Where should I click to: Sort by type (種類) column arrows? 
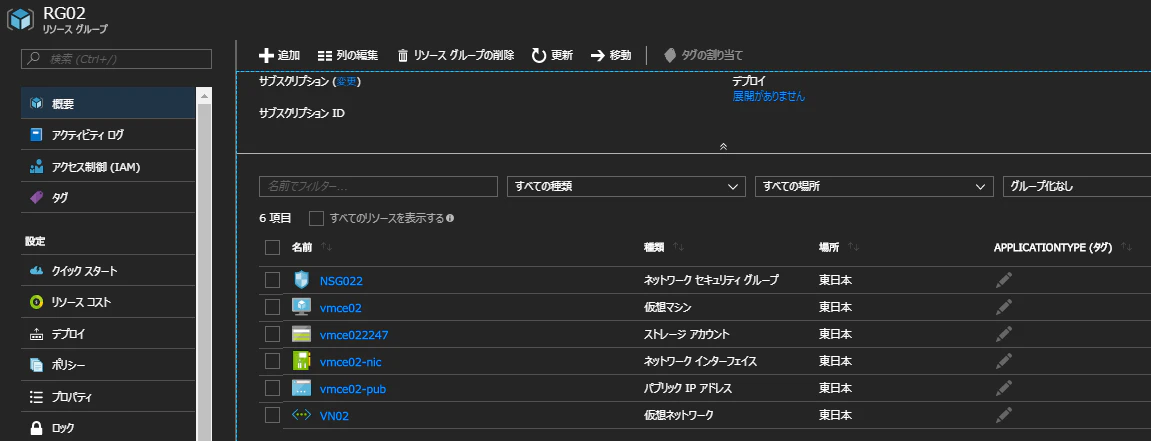[x=678, y=248]
